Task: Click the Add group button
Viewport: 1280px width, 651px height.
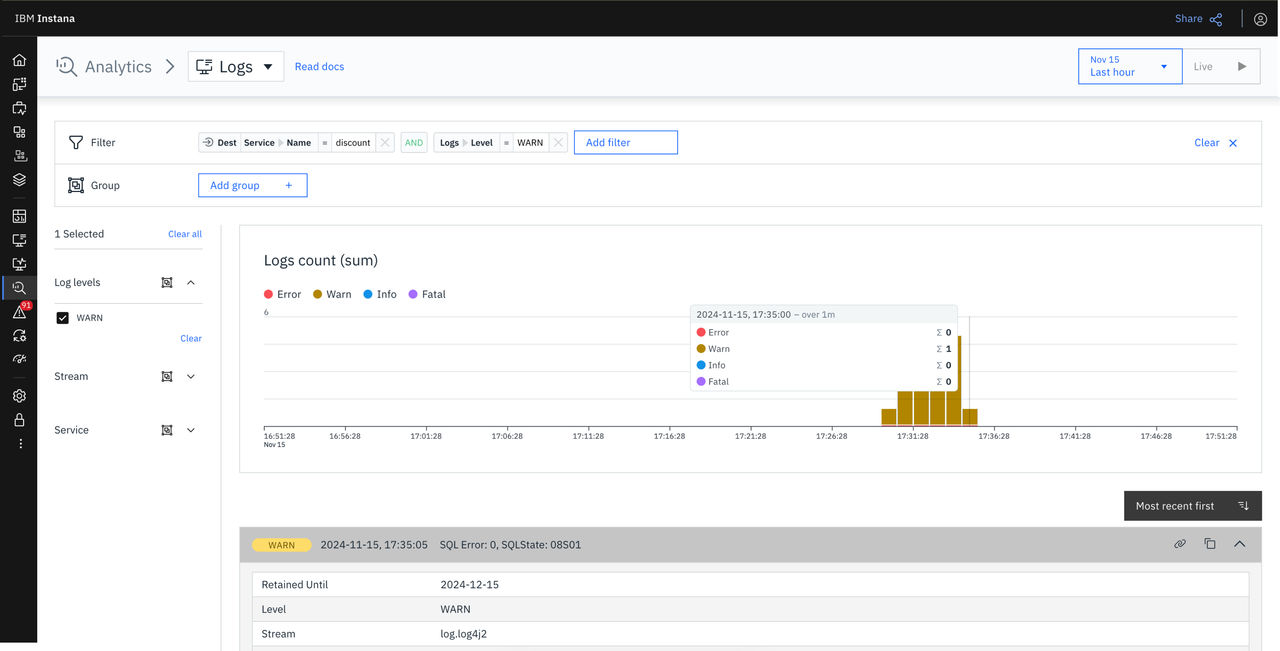Action: (252, 185)
